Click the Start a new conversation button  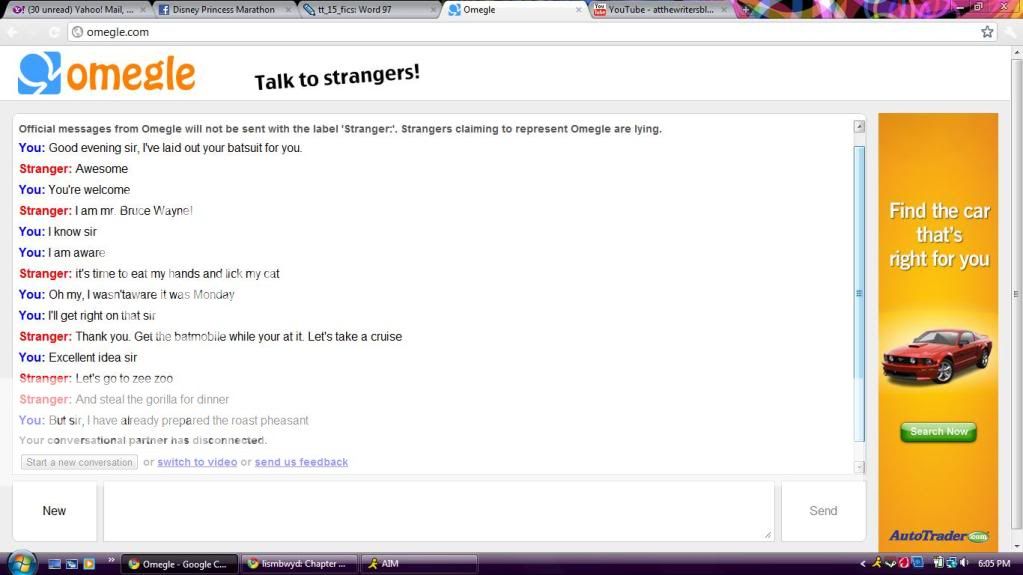coord(79,462)
